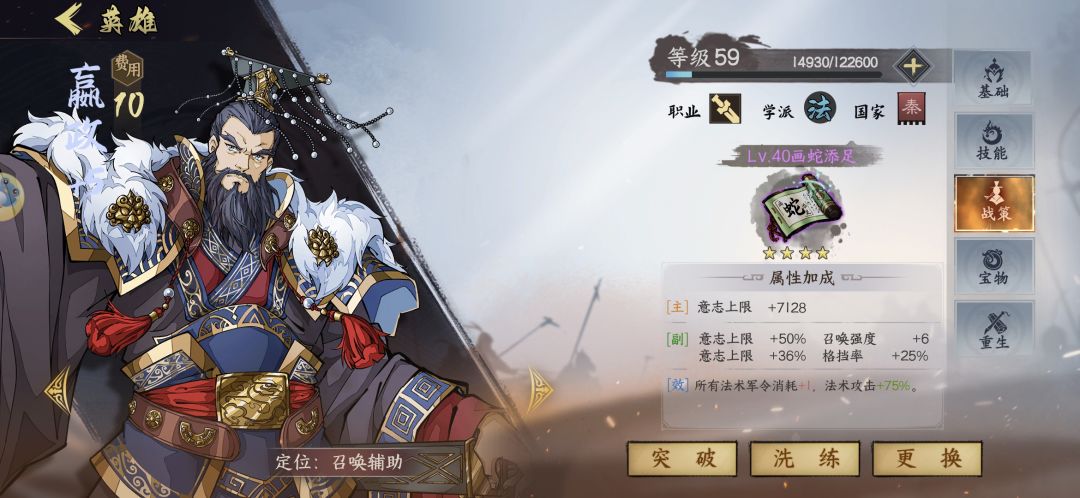The width and height of the screenshot is (1080, 498).
Task: Select the 战策 tab
Action: (x=994, y=203)
